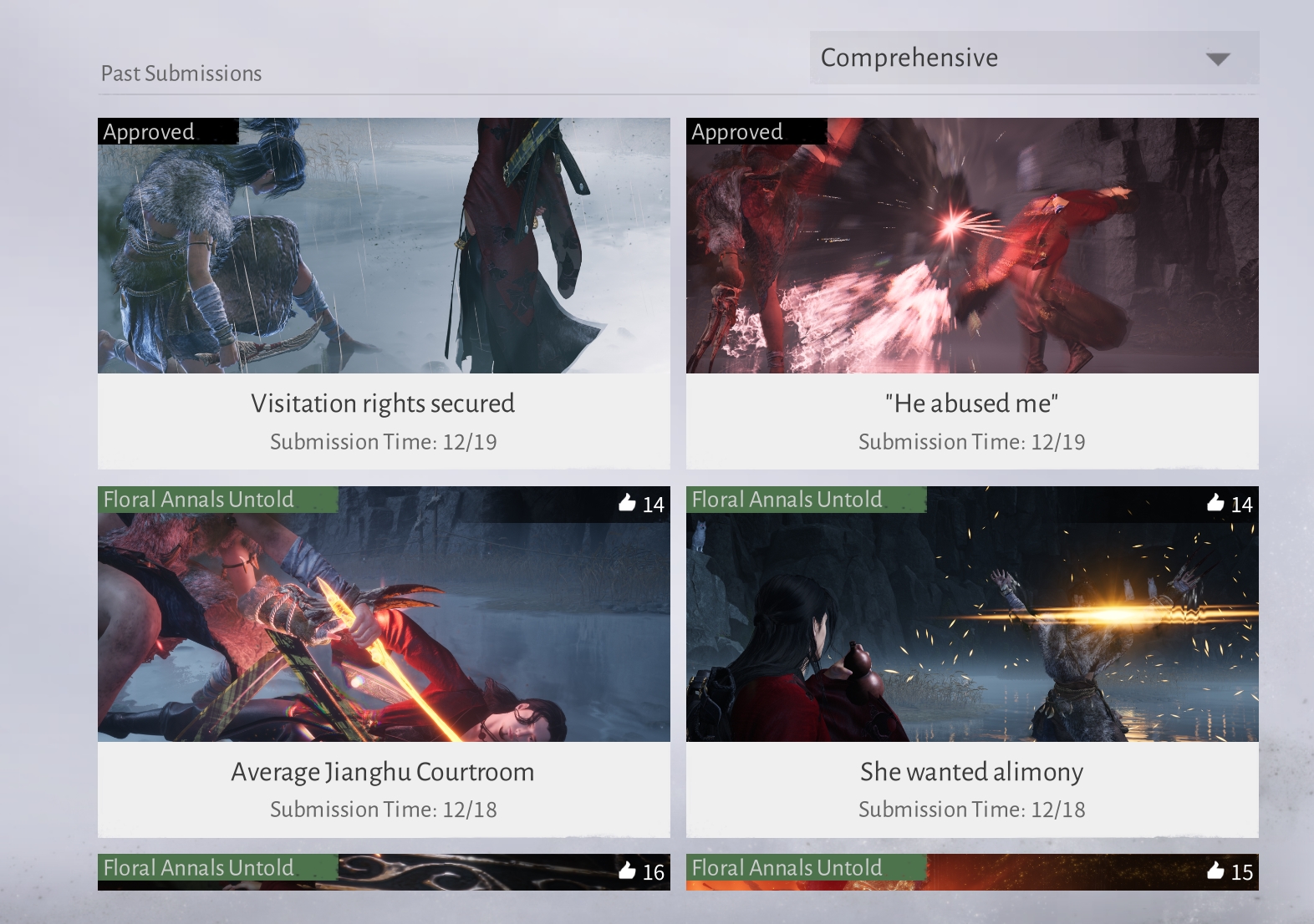Click the Past Submissions heading
The width and height of the screenshot is (1314, 924).
coord(181,74)
